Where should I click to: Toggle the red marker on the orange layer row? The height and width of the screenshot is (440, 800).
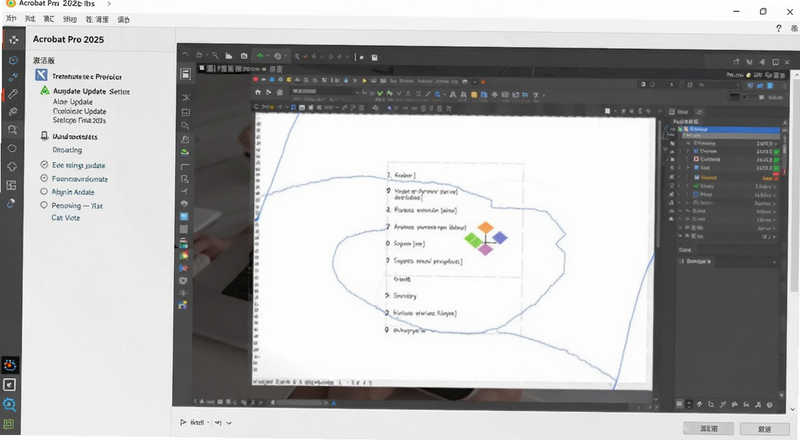coord(776,177)
